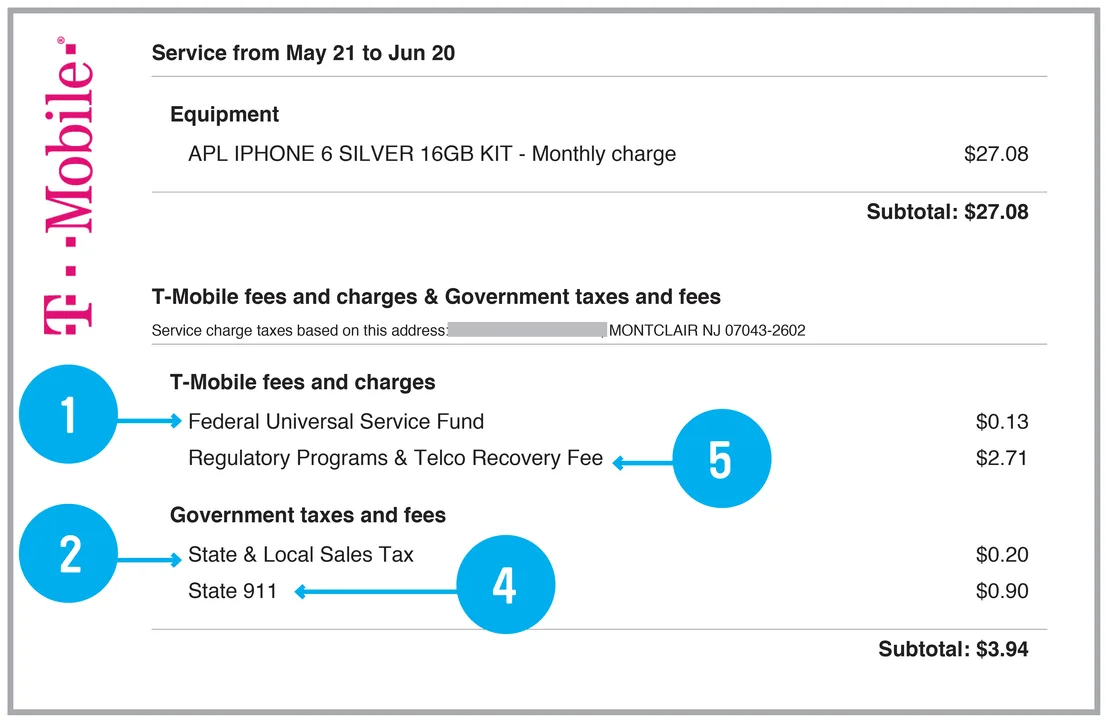Click the blue circle numbered 4
The height and width of the screenshot is (720, 1119).
[x=505, y=584]
